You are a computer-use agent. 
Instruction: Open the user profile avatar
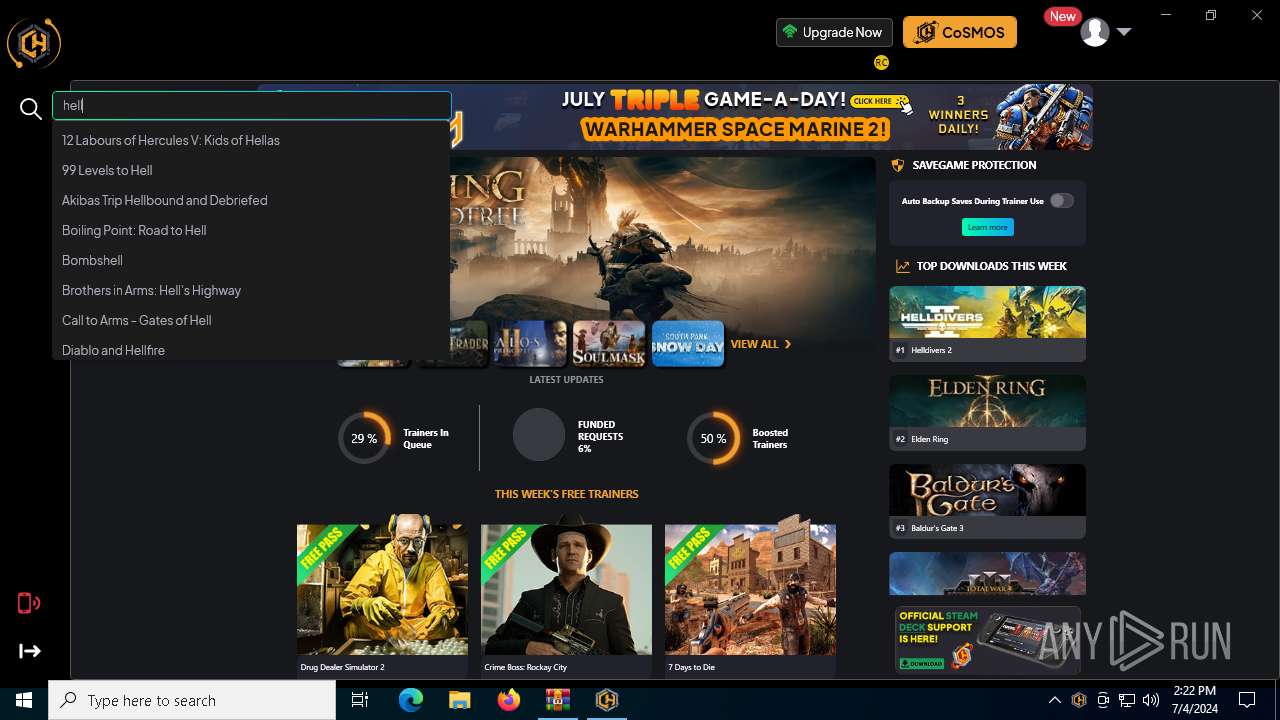pyautogui.click(x=1095, y=32)
